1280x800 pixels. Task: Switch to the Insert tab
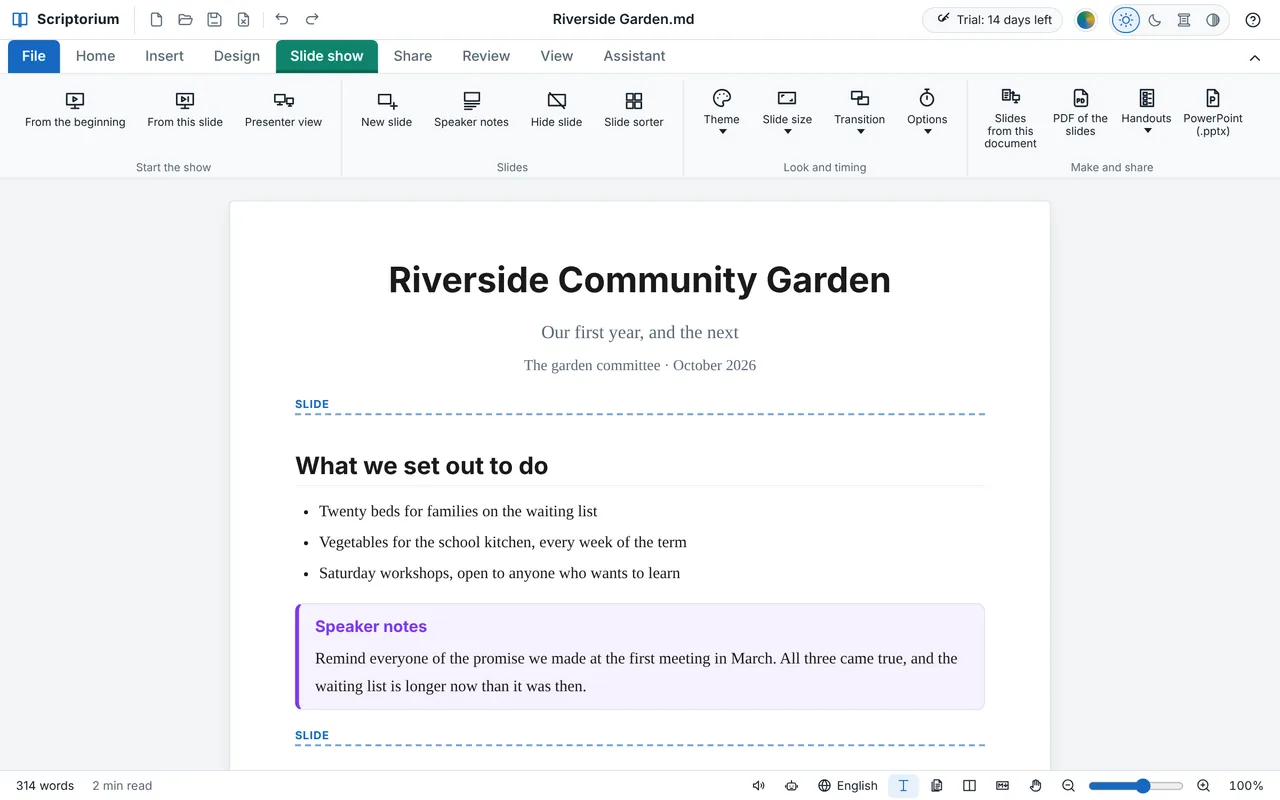(164, 56)
